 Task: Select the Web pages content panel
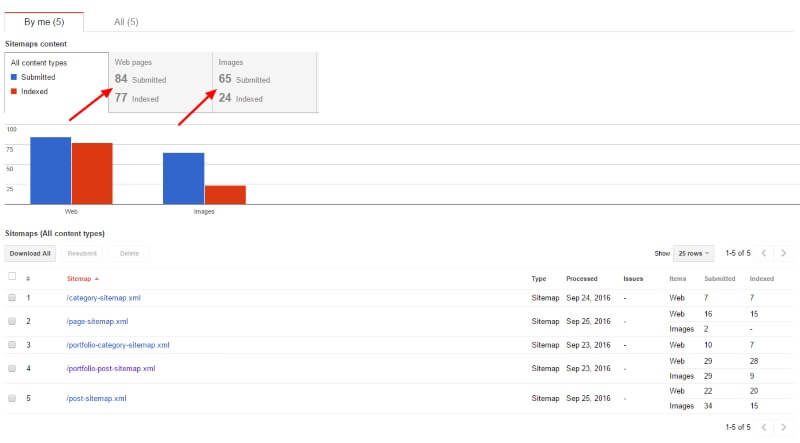pos(160,82)
